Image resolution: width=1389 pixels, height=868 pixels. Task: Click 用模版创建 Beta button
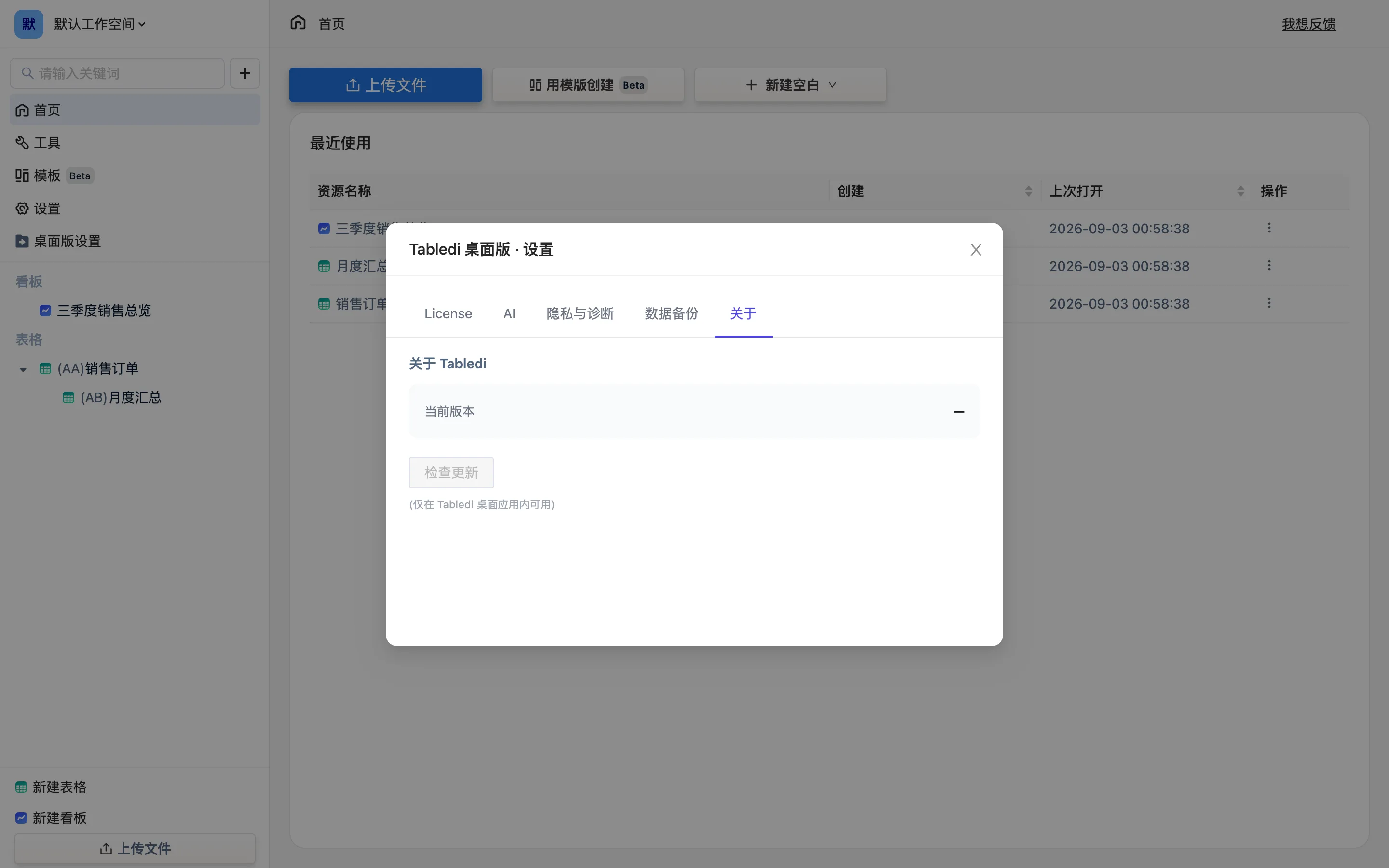tap(588, 85)
